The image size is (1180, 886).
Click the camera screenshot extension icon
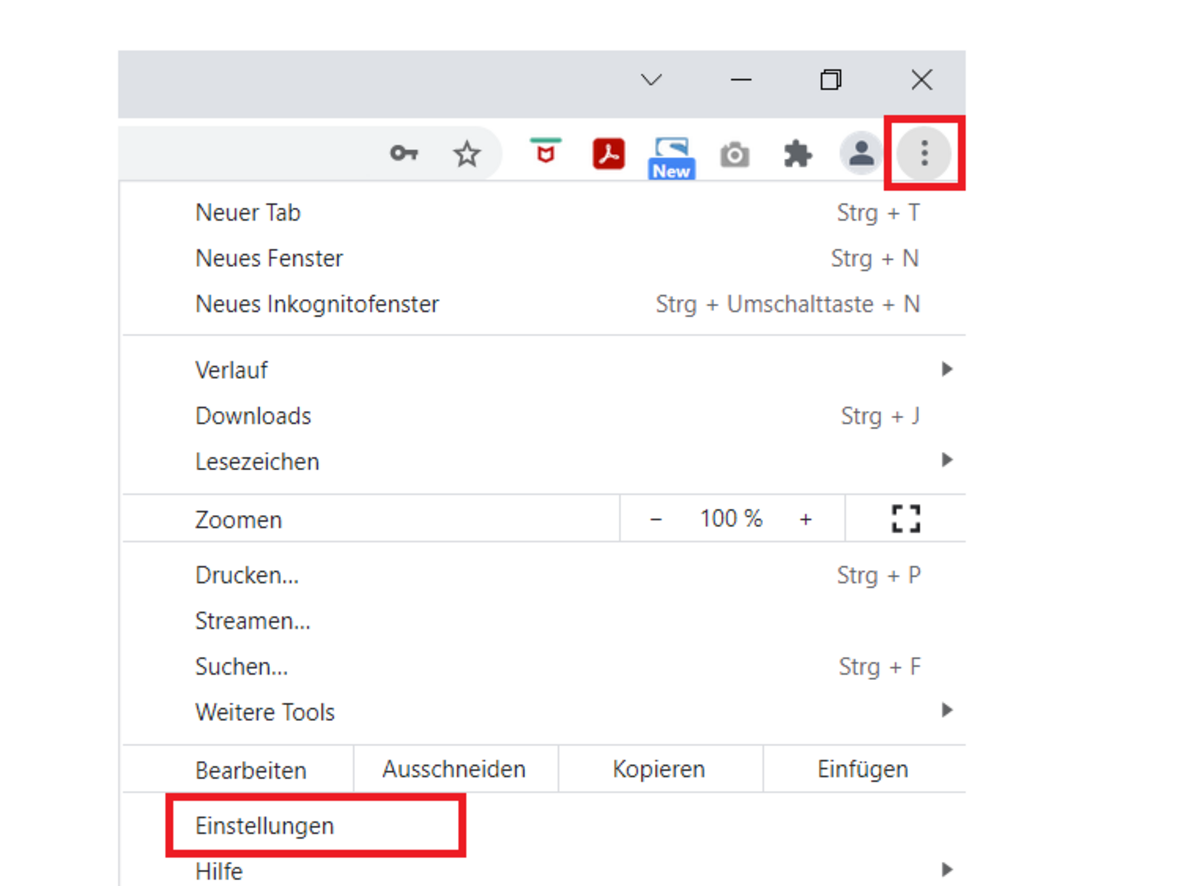735,155
